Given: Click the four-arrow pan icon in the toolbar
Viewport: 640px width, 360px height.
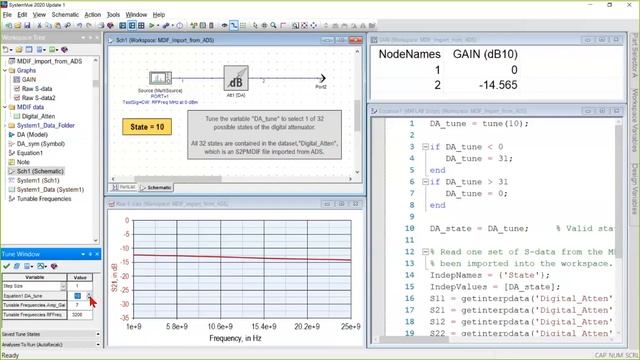Looking at the screenshot, I should (x=314, y=25).
